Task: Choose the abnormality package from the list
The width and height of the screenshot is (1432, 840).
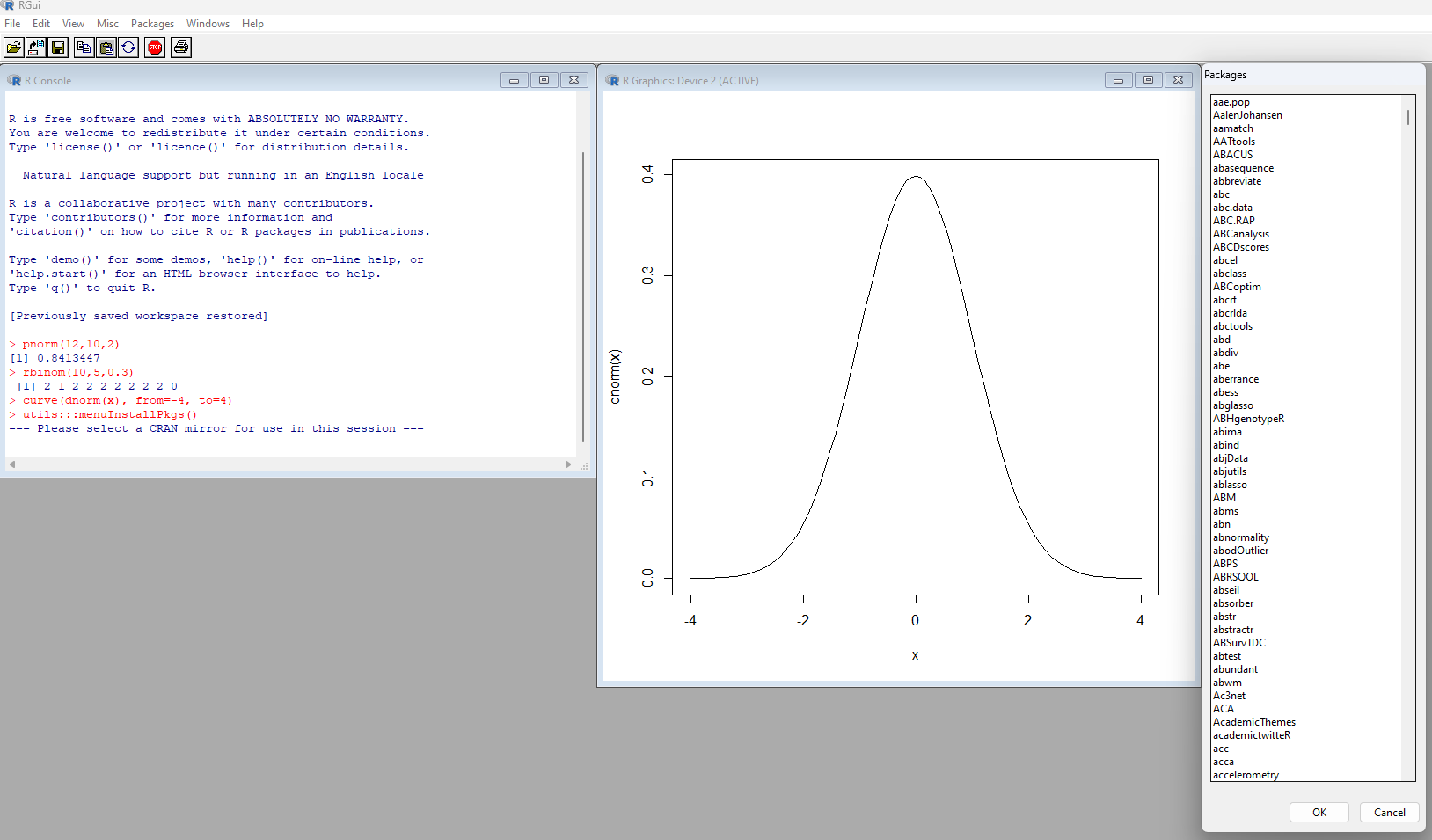Action: (1240, 537)
